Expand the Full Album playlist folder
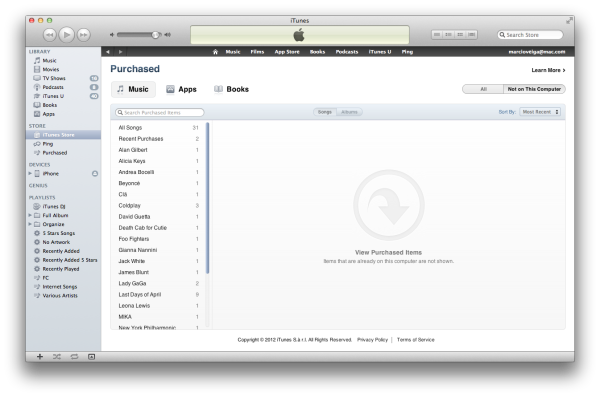Screen dimensions: 600x397 30,215
